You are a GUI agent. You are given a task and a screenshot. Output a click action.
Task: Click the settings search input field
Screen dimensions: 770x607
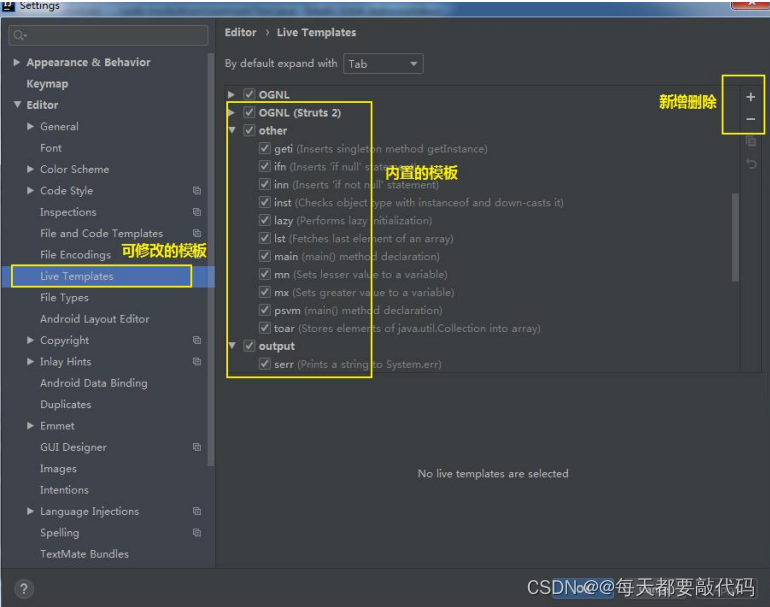(x=109, y=35)
